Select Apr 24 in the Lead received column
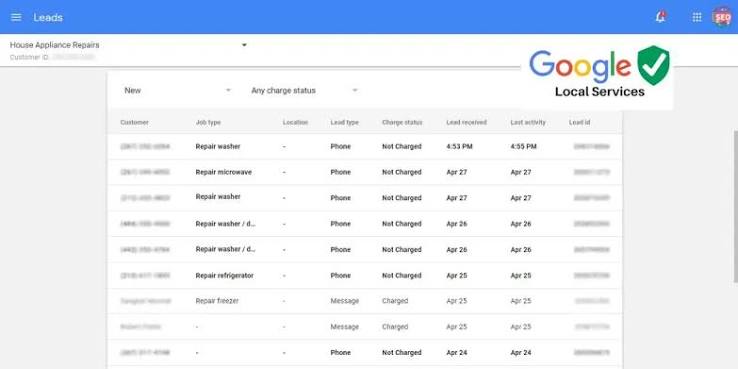 click(457, 353)
